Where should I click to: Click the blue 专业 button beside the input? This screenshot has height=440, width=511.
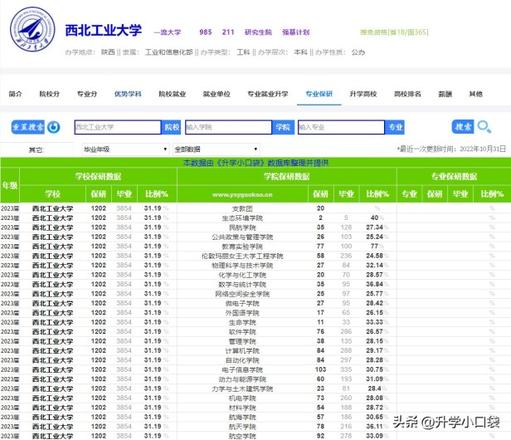pos(395,127)
